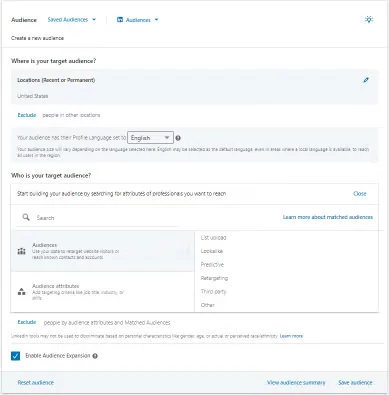Click the Audiences people-group icon
Viewport: 389px width, 395px height.
tap(21, 251)
